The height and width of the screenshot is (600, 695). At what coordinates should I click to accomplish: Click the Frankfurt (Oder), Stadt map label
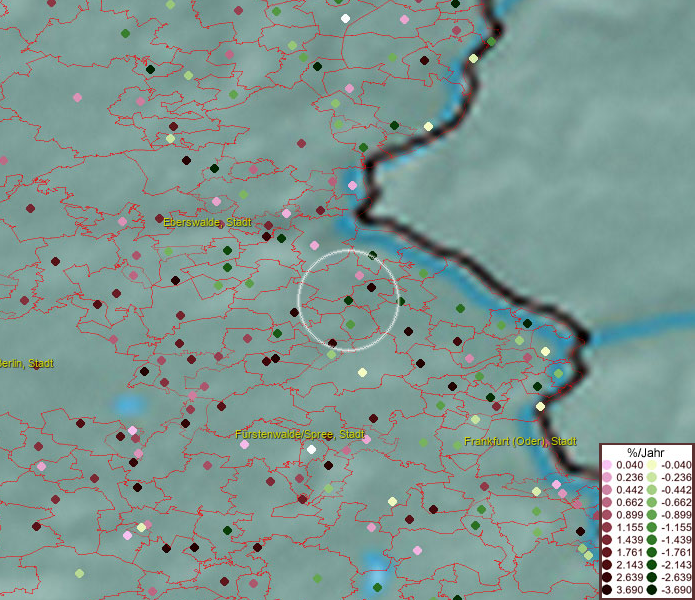[x=520, y=441]
